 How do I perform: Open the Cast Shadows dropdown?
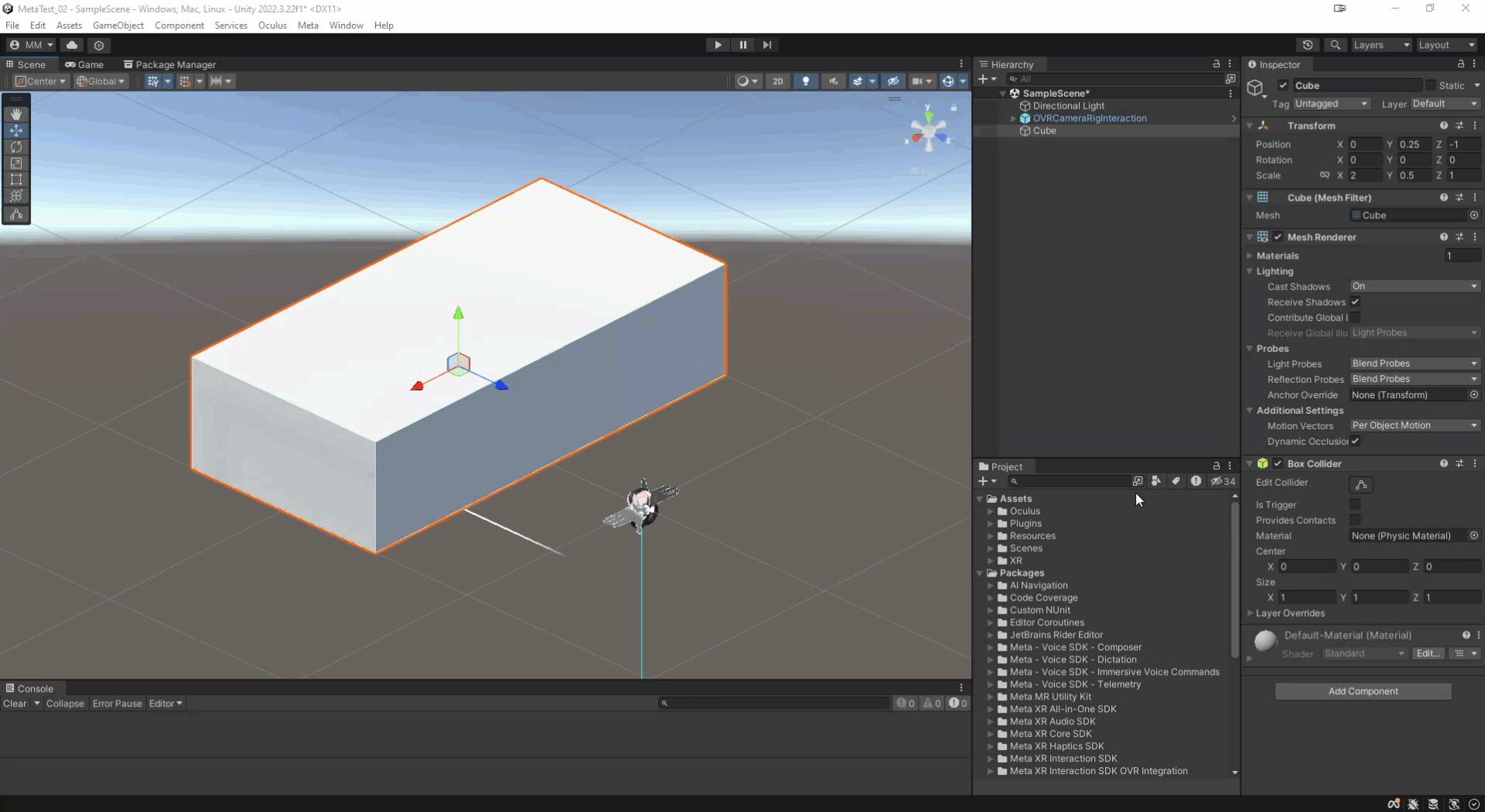tap(1414, 287)
